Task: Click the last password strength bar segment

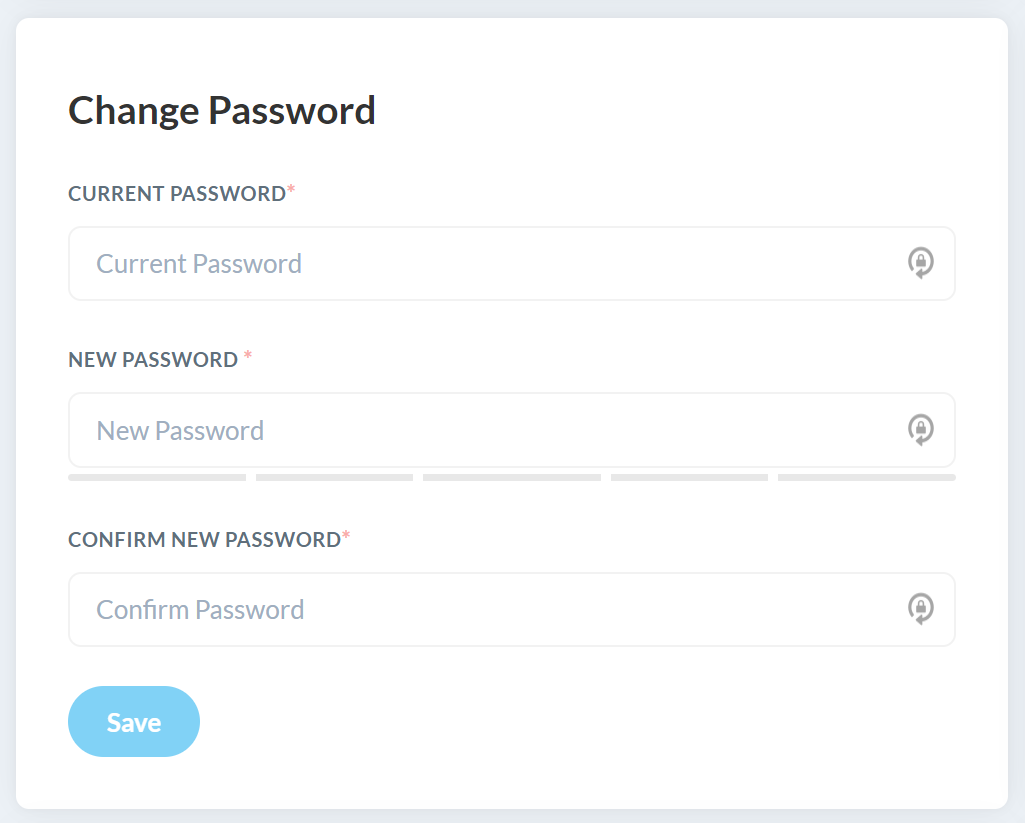Action: pos(867,478)
